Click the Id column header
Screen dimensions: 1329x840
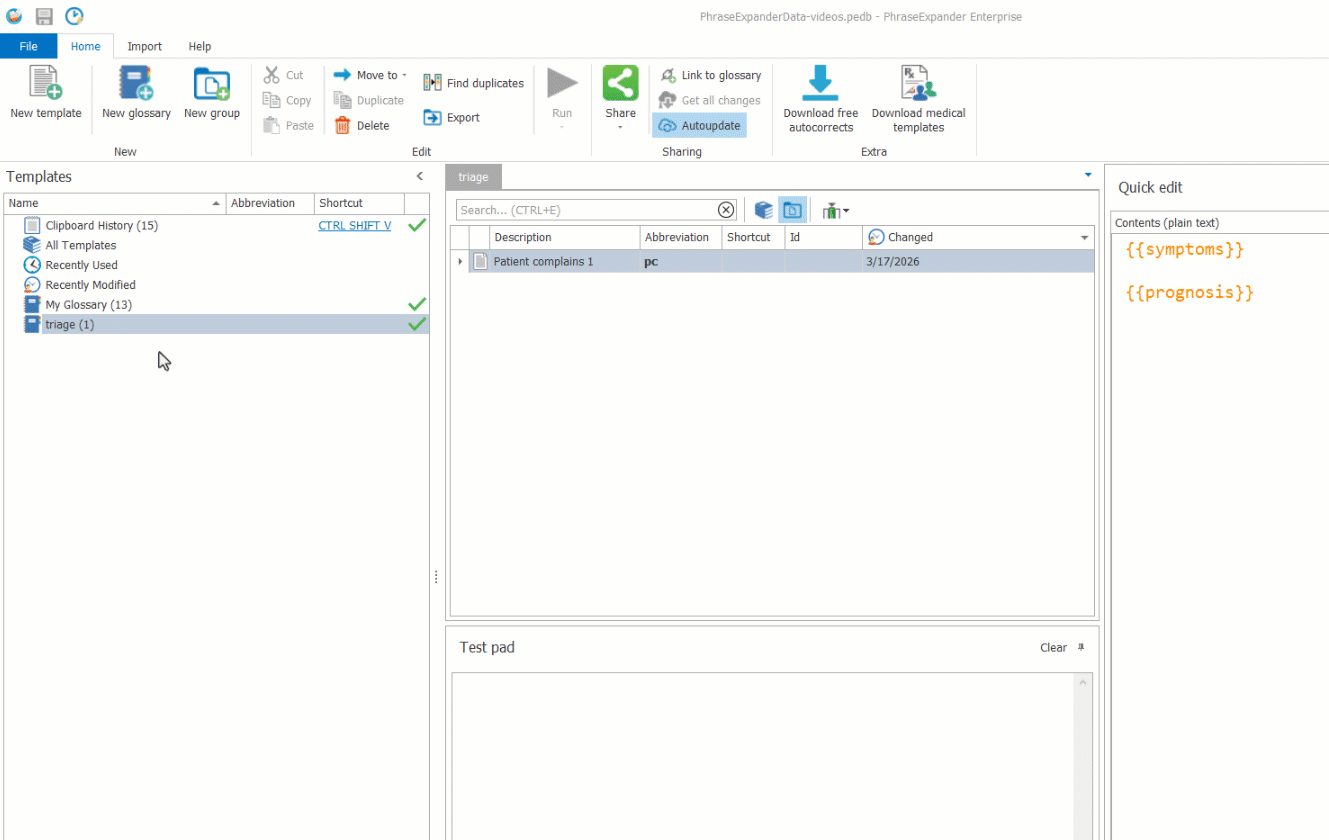coord(823,238)
